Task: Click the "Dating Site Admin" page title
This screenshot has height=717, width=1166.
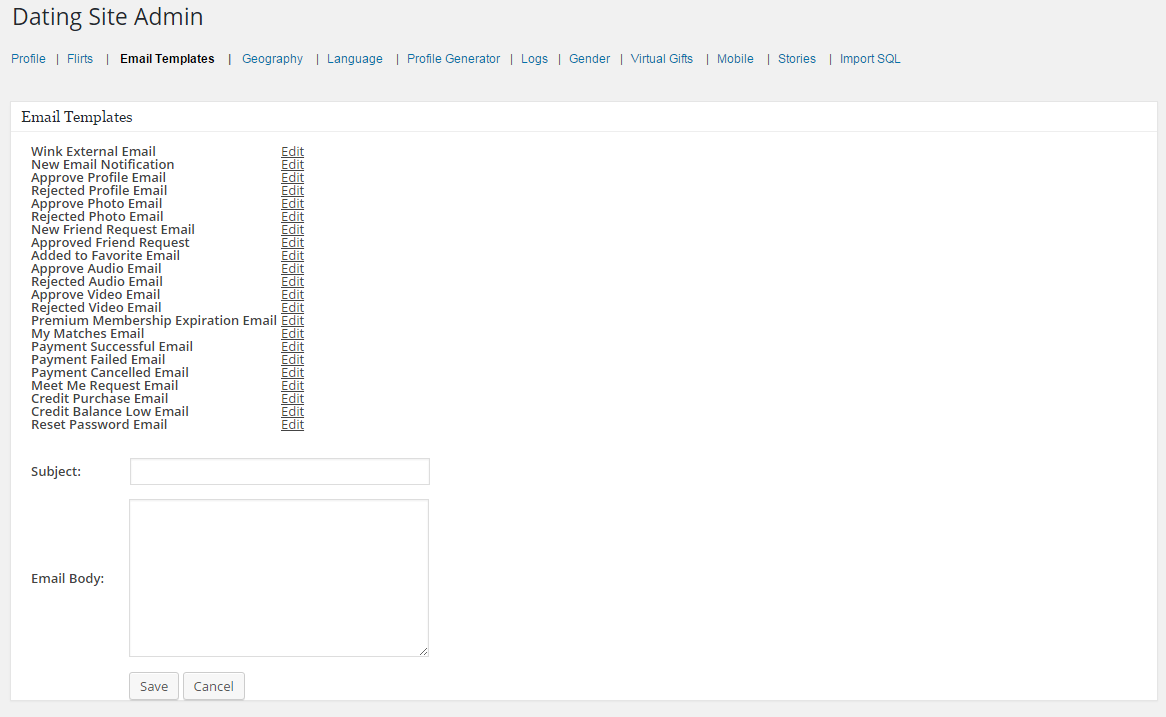Action: 108,16
